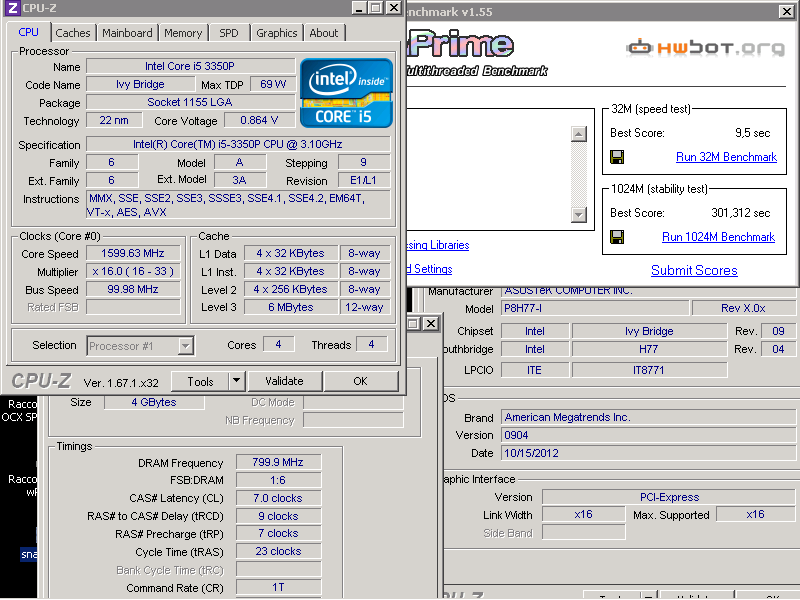Open the SPD tab
The height and width of the screenshot is (600, 800).
click(229, 33)
